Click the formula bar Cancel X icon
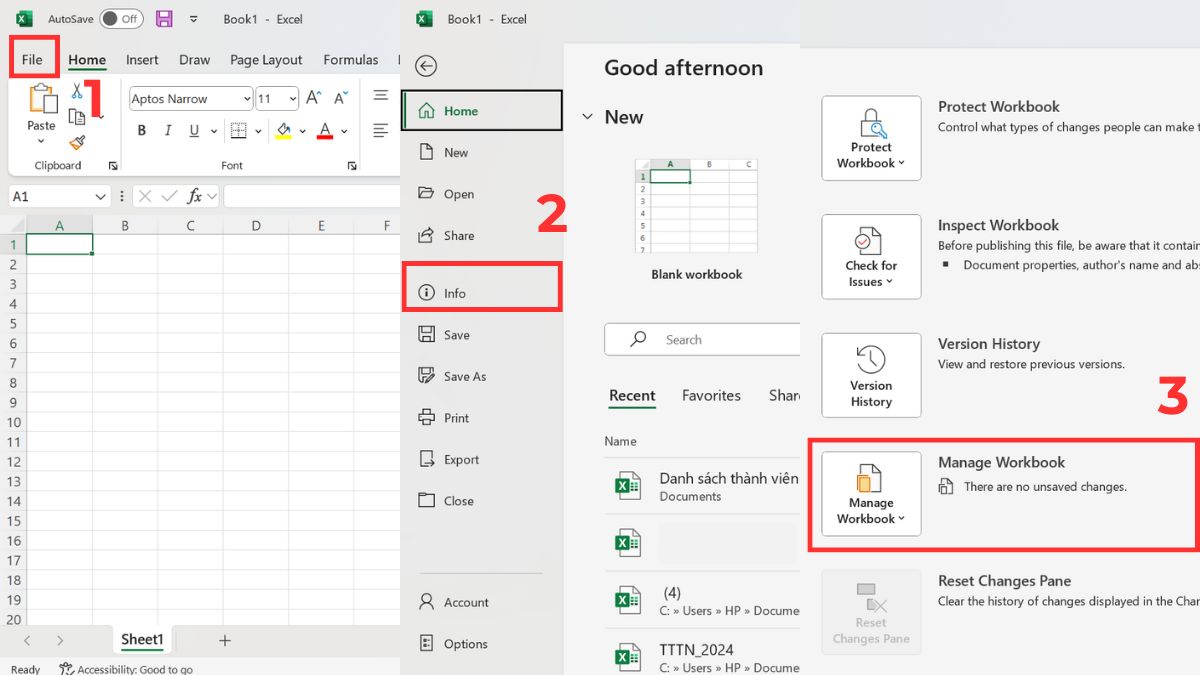The height and width of the screenshot is (675, 1200). [144, 197]
